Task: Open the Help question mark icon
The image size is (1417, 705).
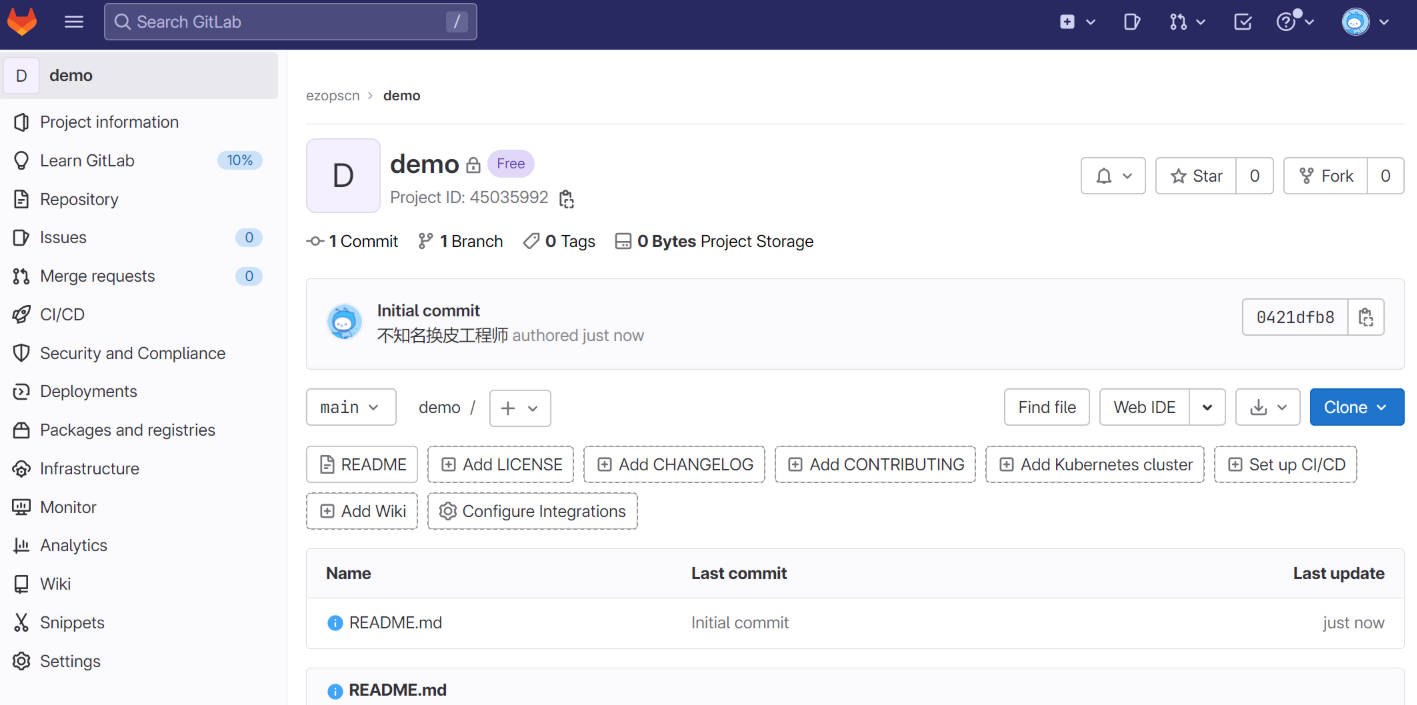Action: pyautogui.click(x=1287, y=22)
